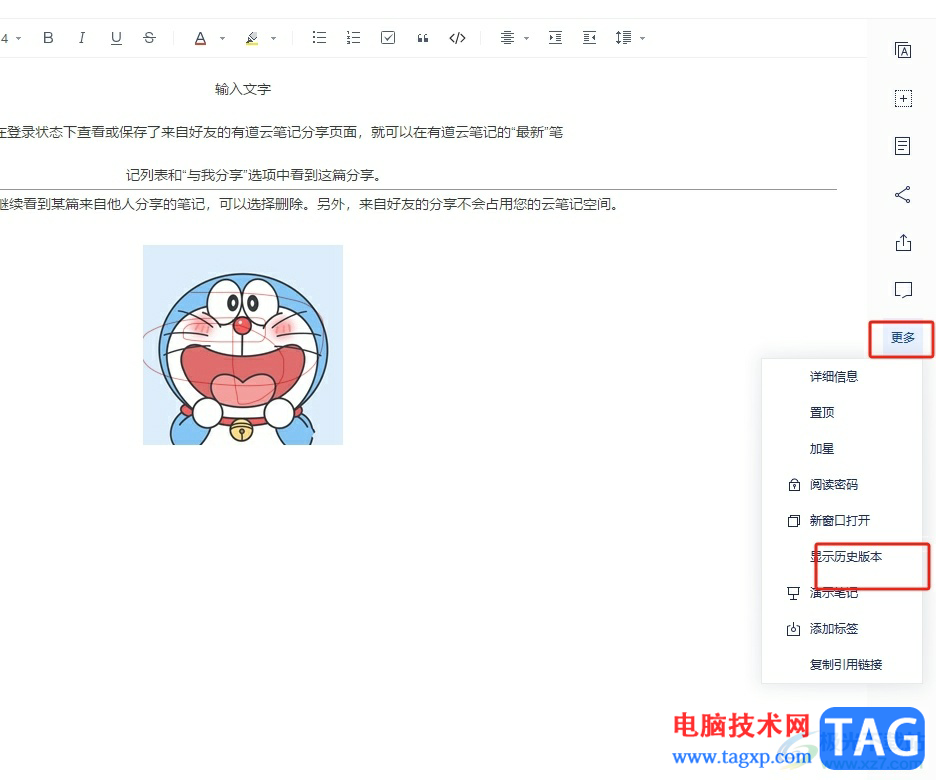The height and width of the screenshot is (780, 936).
Task: Click the Doraemon image in the note
Action: (x=243, y=345)
